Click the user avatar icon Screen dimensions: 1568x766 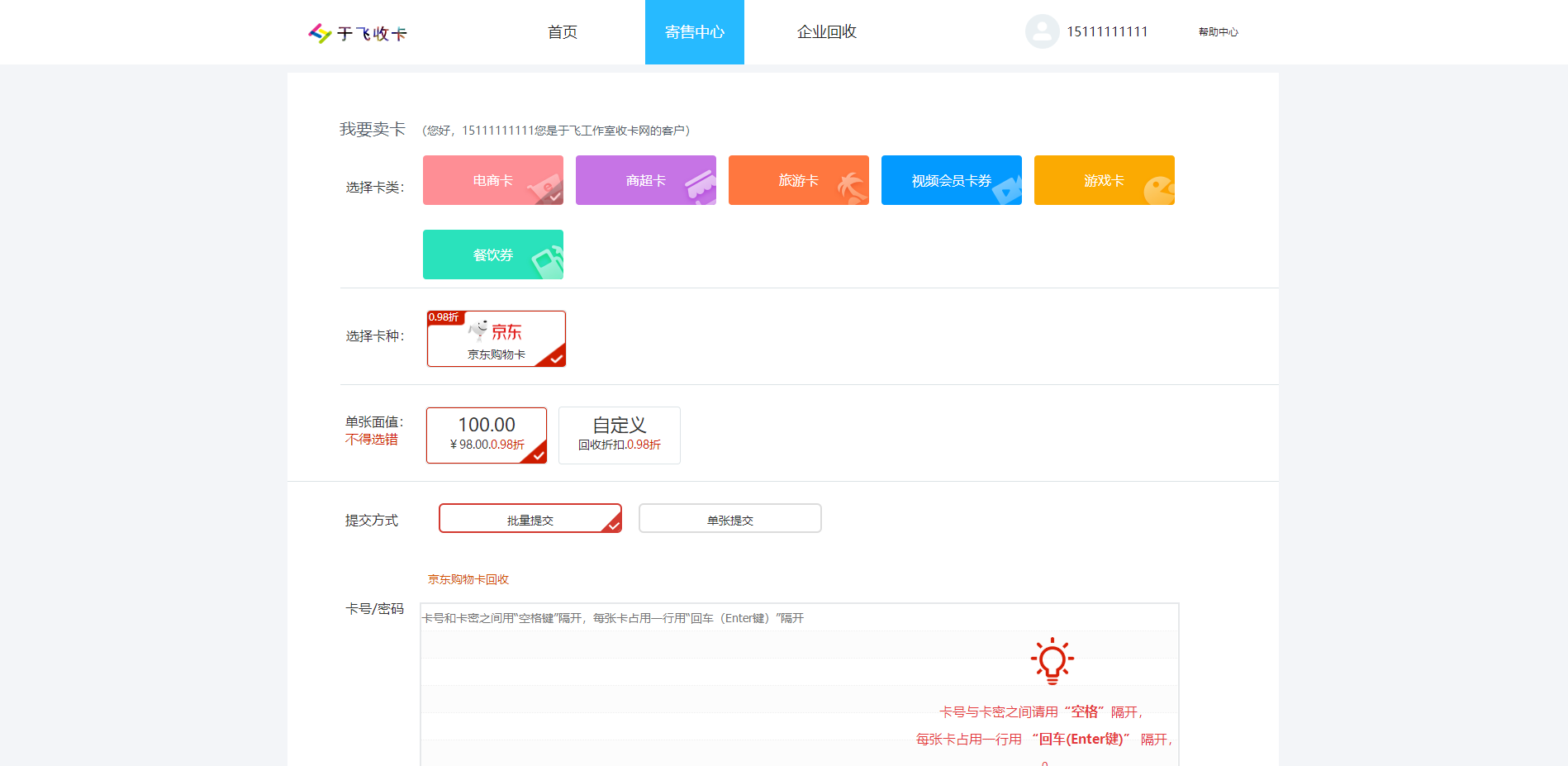click(1042, 31)
